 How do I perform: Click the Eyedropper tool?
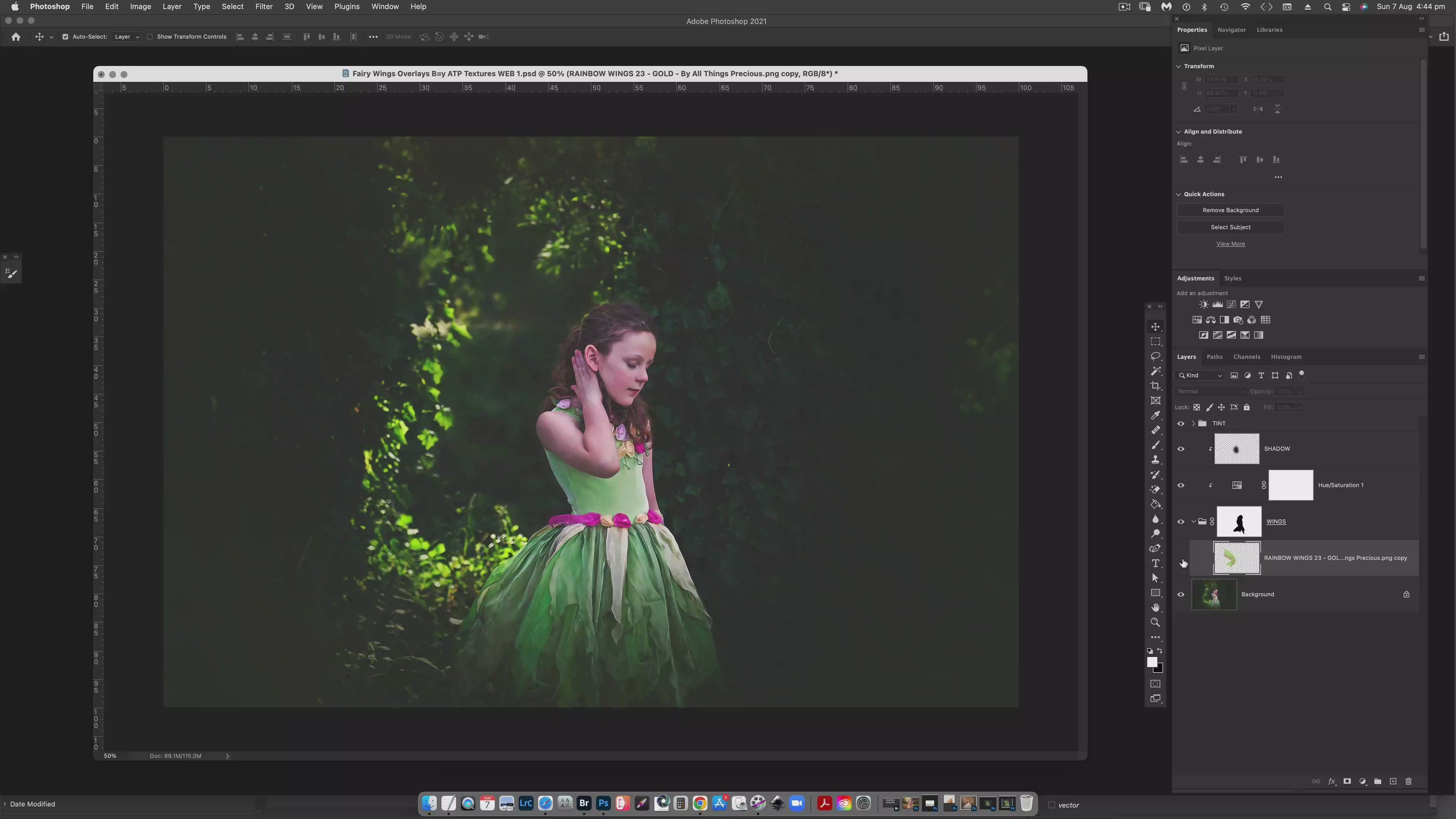[1155, 416]
